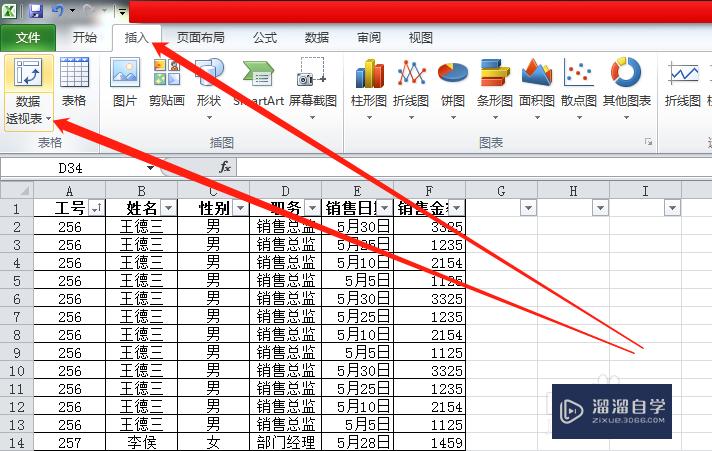712x451 pixels.
Task: Click cell with 部门经理
Action: tap(286, 442)
